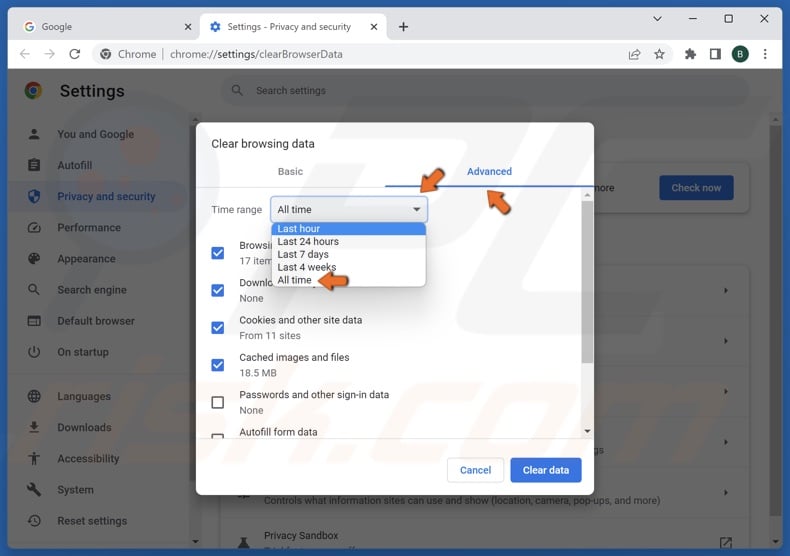Click the Appearance palette icon
Viewport: 790px width, 556px height.
34,258
